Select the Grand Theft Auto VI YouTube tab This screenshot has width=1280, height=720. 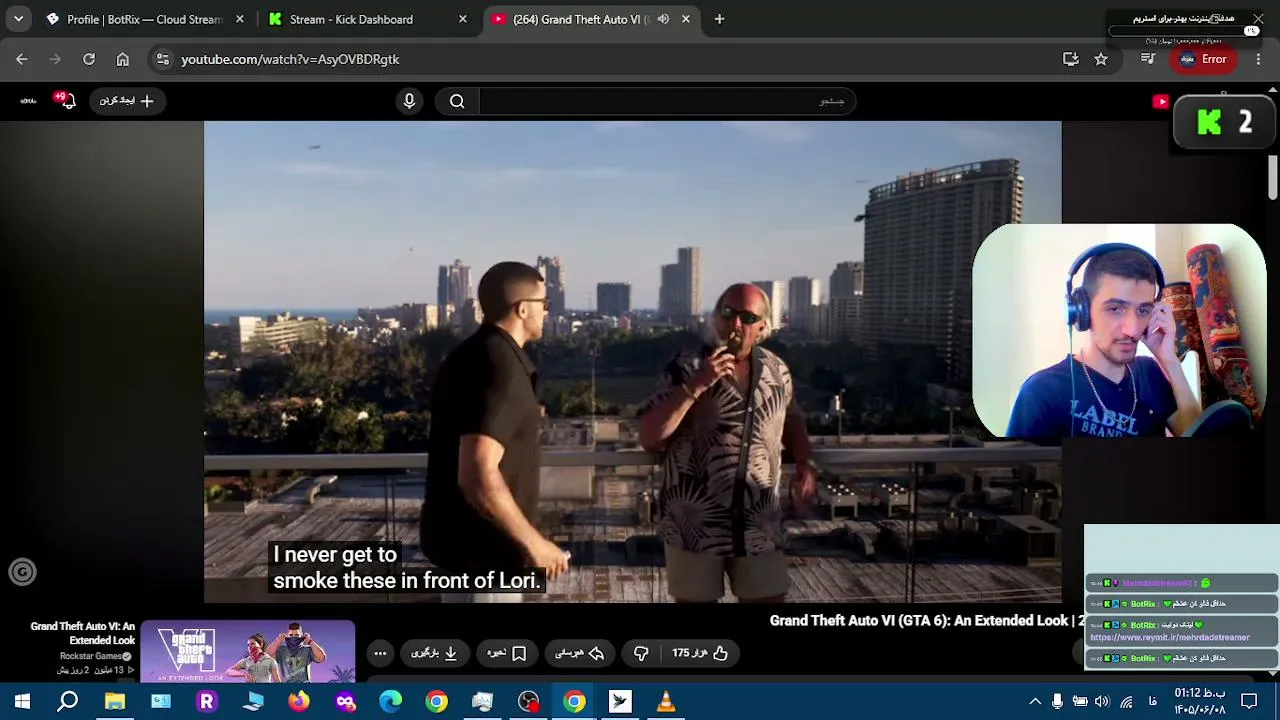590,19
